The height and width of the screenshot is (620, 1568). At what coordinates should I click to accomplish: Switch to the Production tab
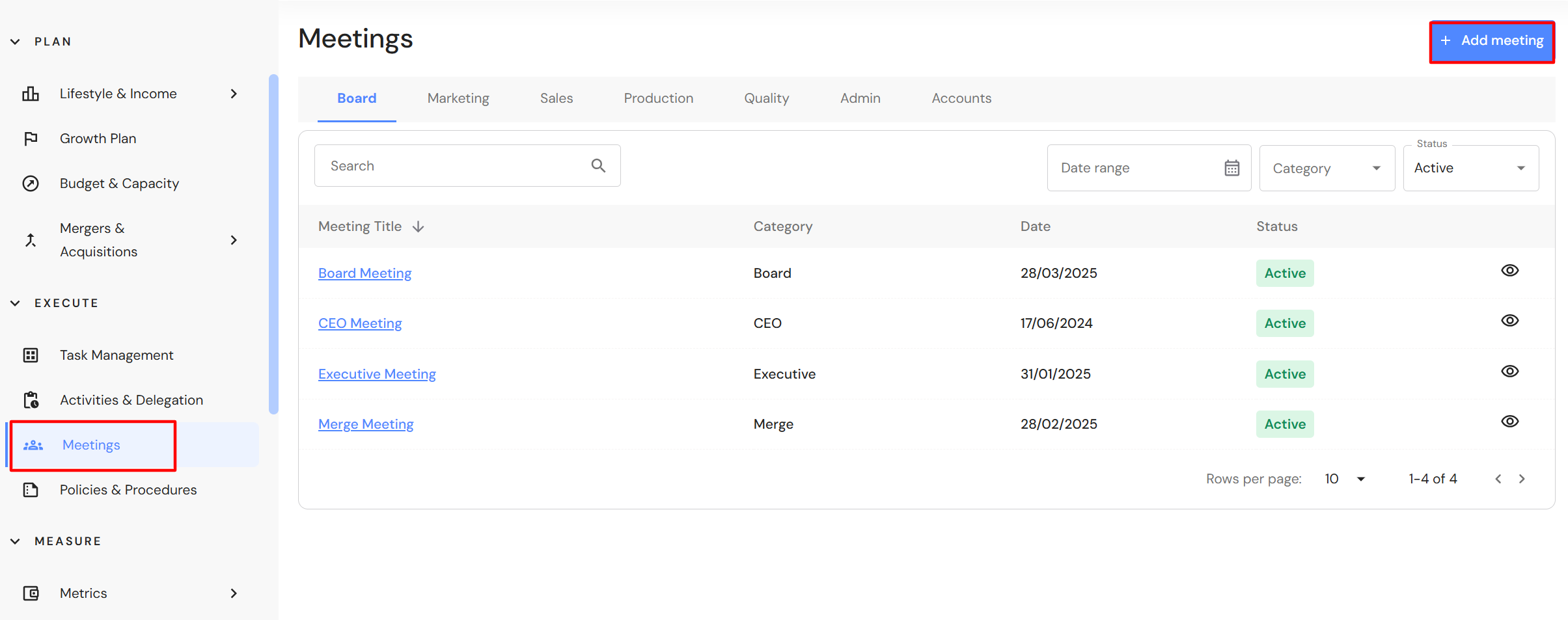click(x=658, y=98)
